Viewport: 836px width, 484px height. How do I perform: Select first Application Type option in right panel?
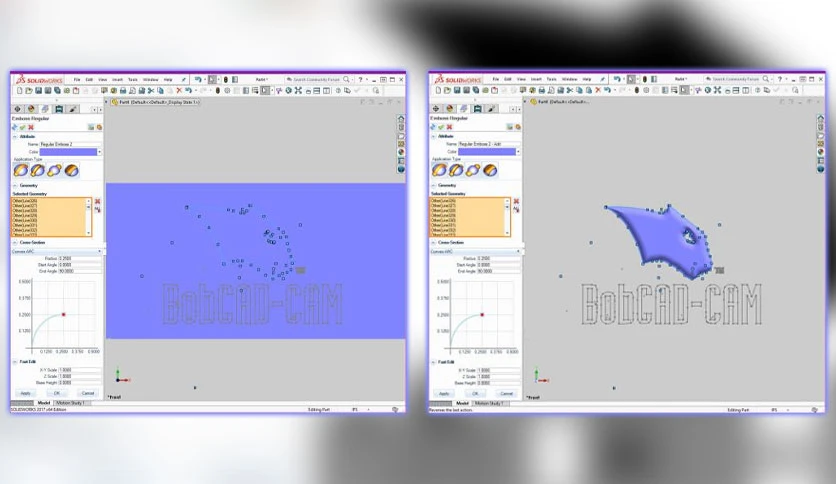point(439,171)
